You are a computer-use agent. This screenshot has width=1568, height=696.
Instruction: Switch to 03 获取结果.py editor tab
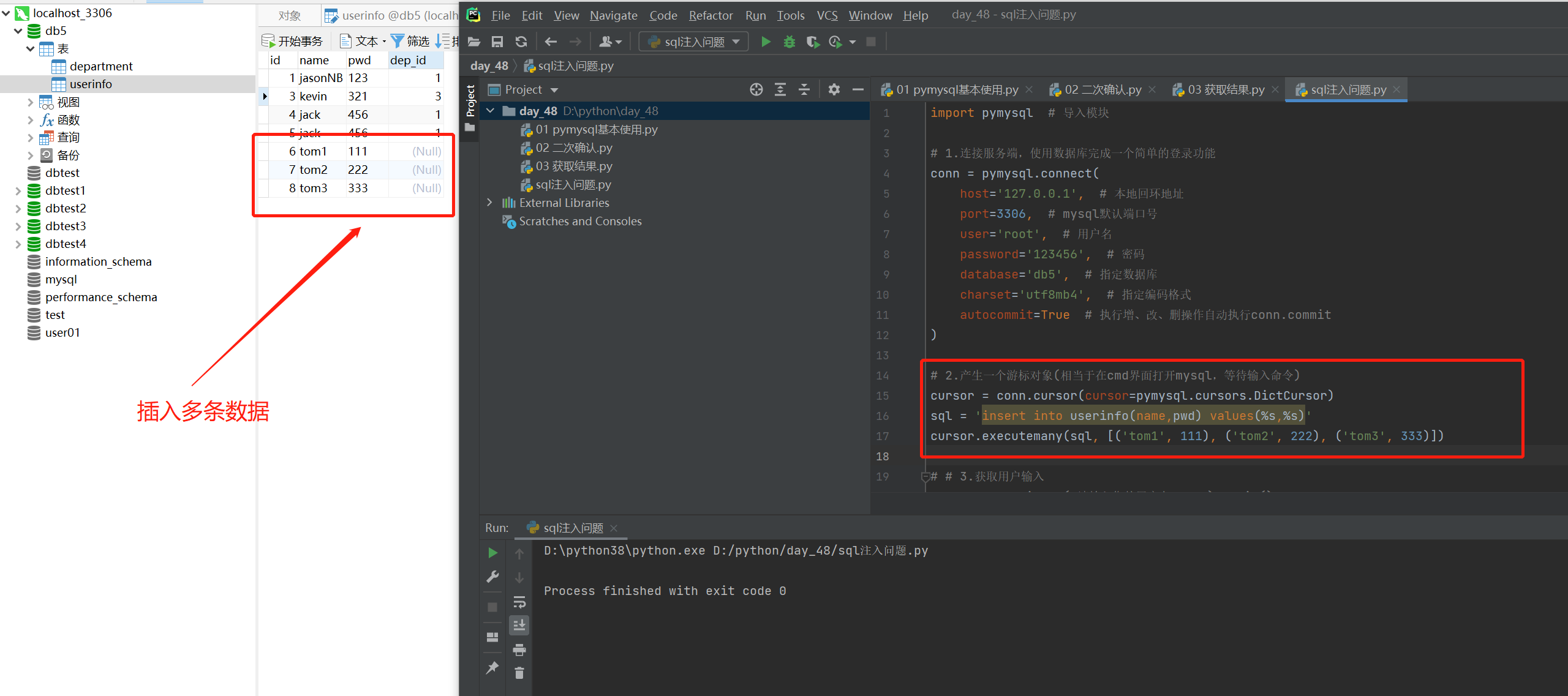[x=1224, y=90]
